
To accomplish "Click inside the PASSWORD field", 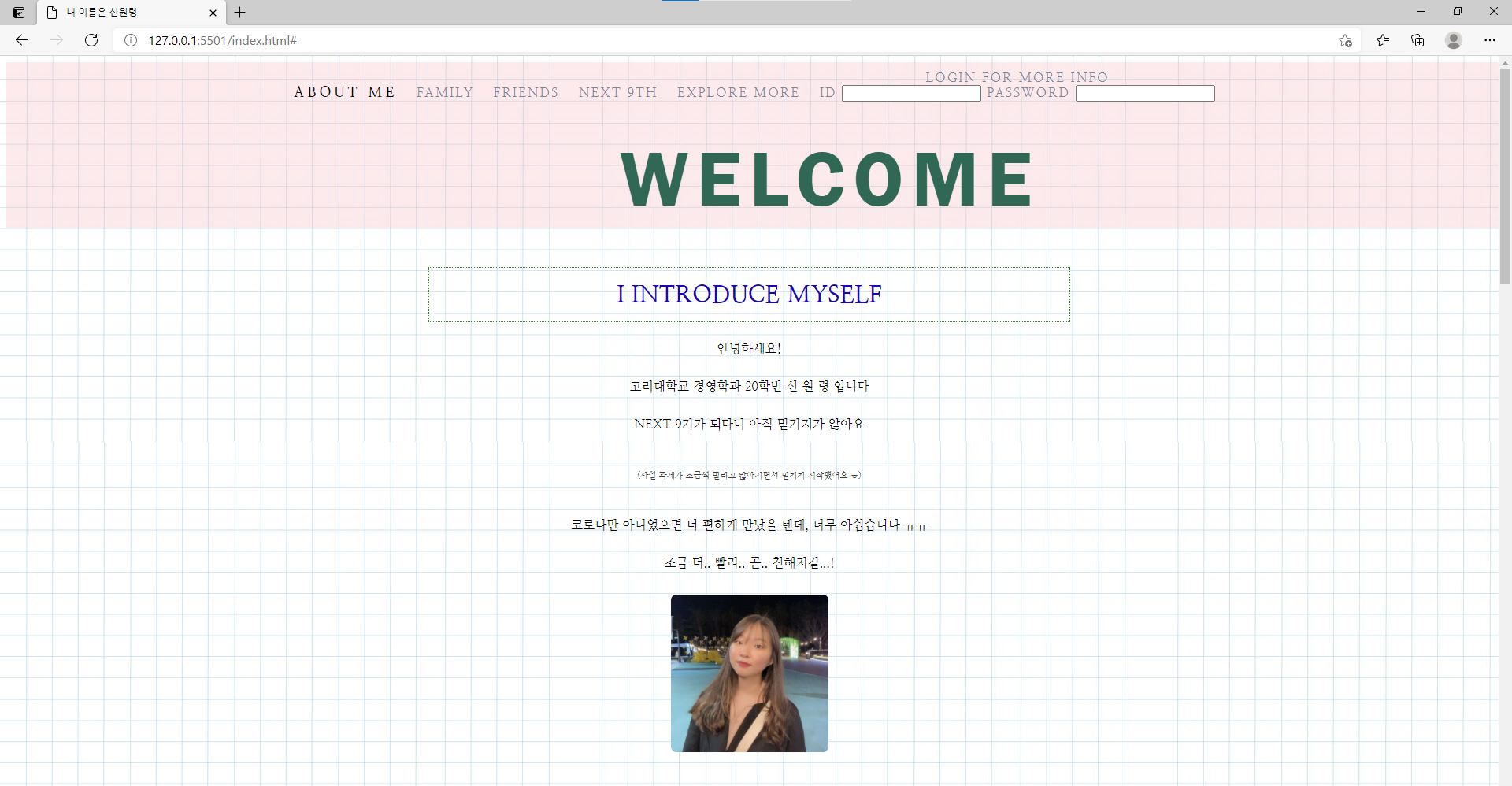I will click(x=1144, y=93).
